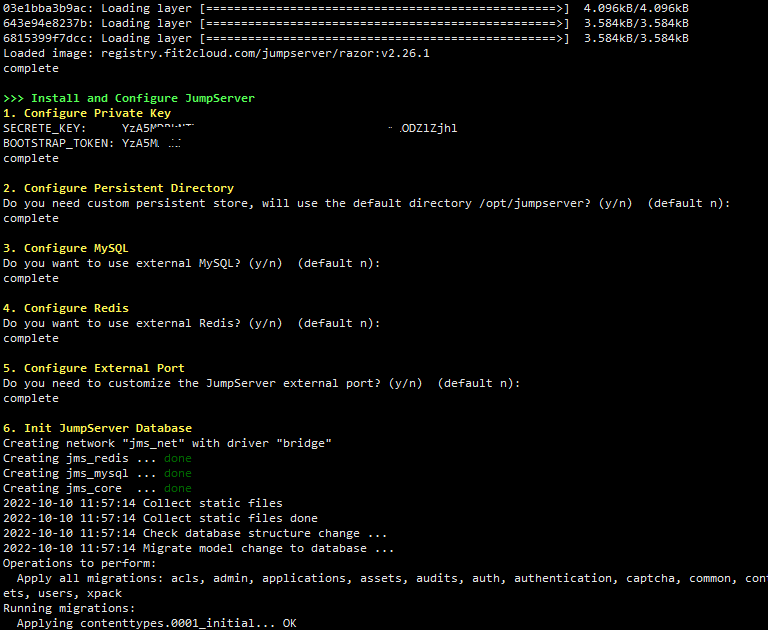Click the '>>> Install and Configure JumpServer' heading
The height and width of the screenshot is (630, 768).
129,98
